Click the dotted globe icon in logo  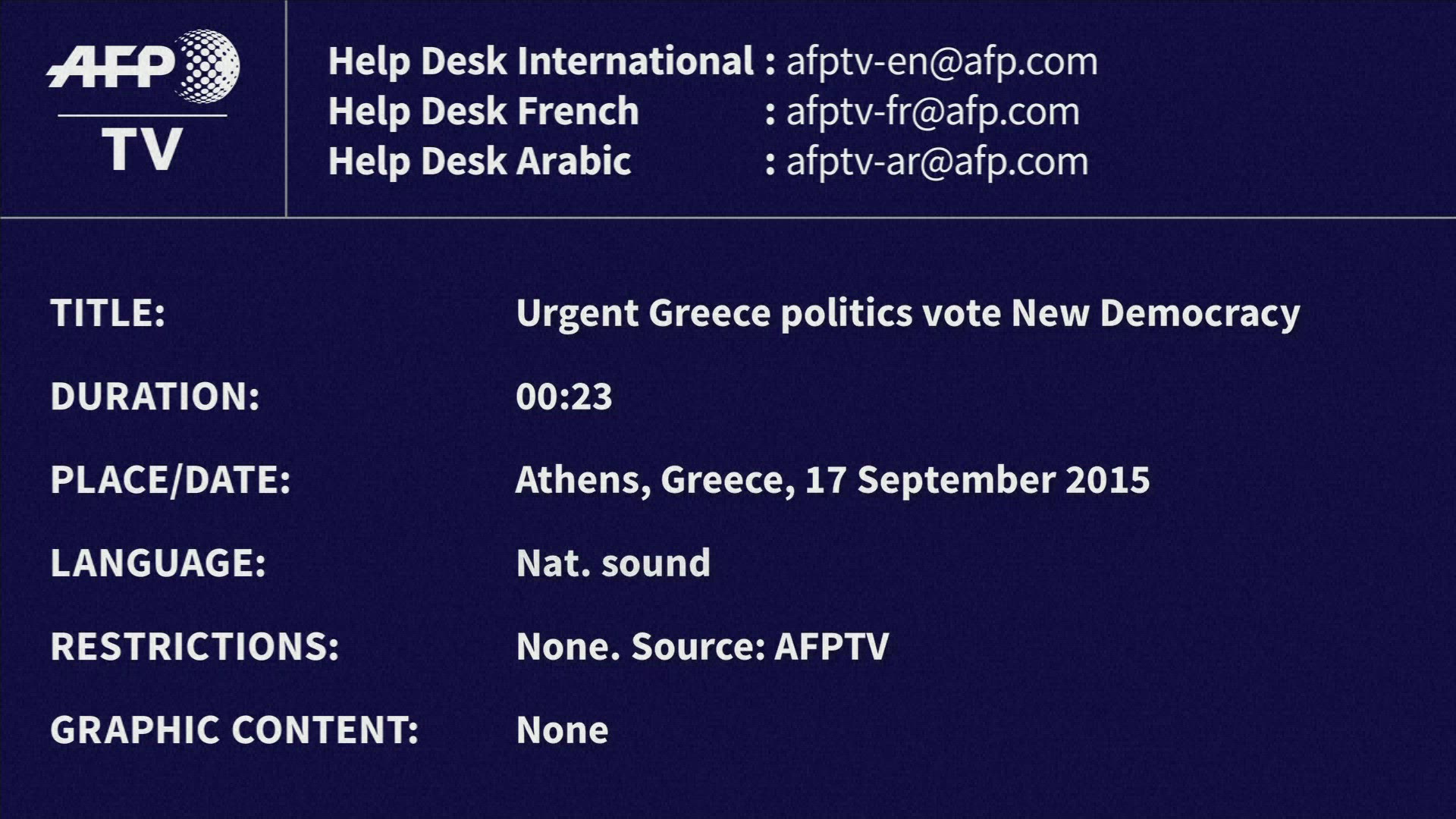point(207,66)
